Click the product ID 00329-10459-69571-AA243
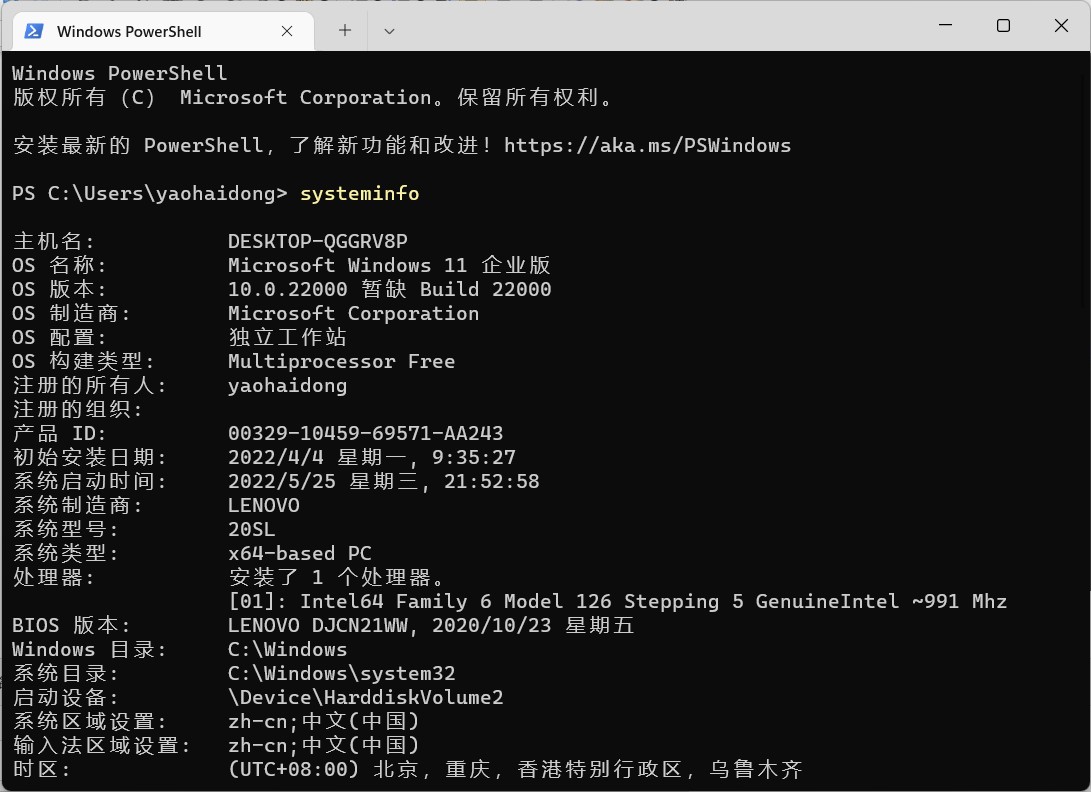Image resolution: width=1091 pixels, height=792 pixels. (x=365, y=434)
